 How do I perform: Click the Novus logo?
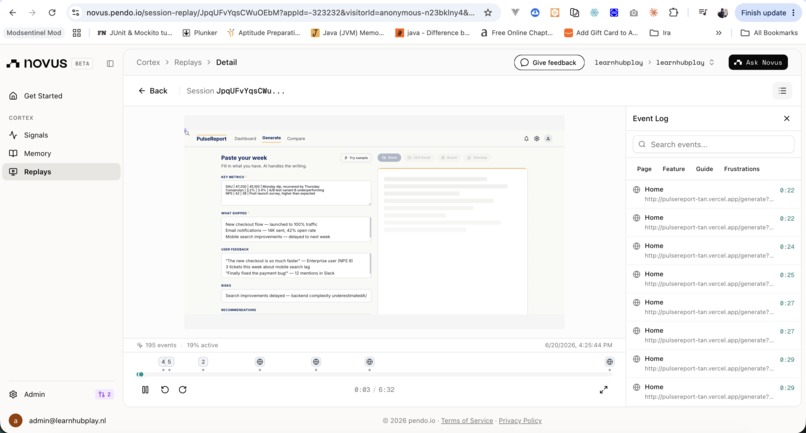click(37, 63)
